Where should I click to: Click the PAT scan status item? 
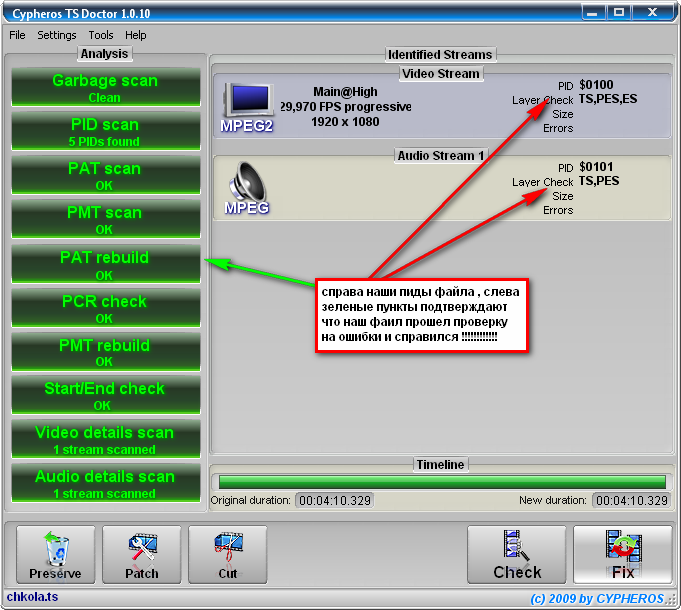coord(106,175)
